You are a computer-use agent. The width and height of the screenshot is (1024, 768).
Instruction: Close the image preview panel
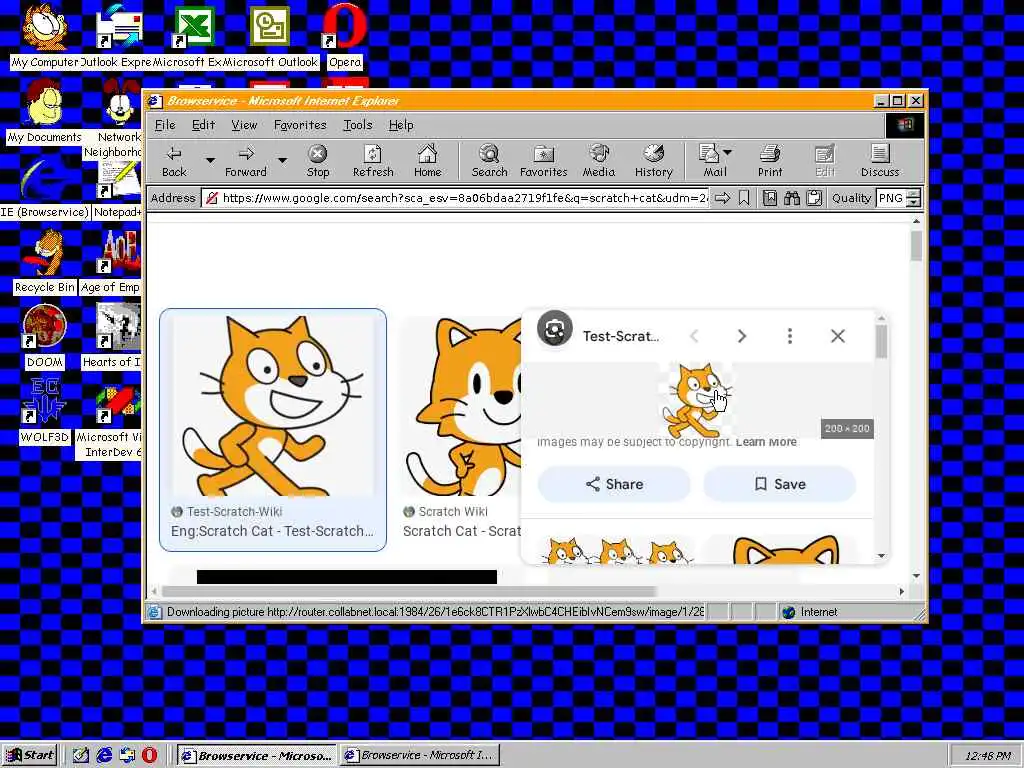coord(838,336)
